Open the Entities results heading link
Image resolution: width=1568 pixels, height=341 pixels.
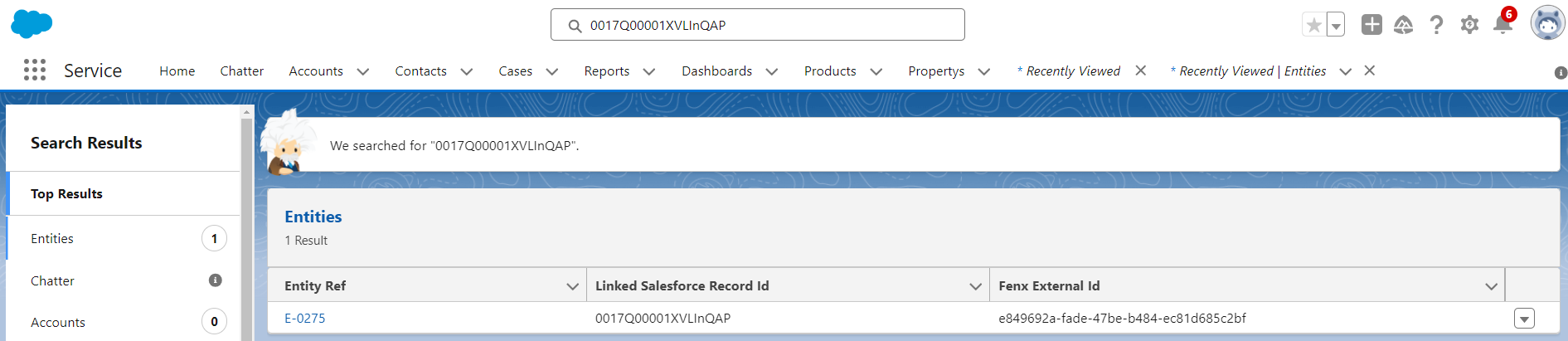[x=313, y=217]
